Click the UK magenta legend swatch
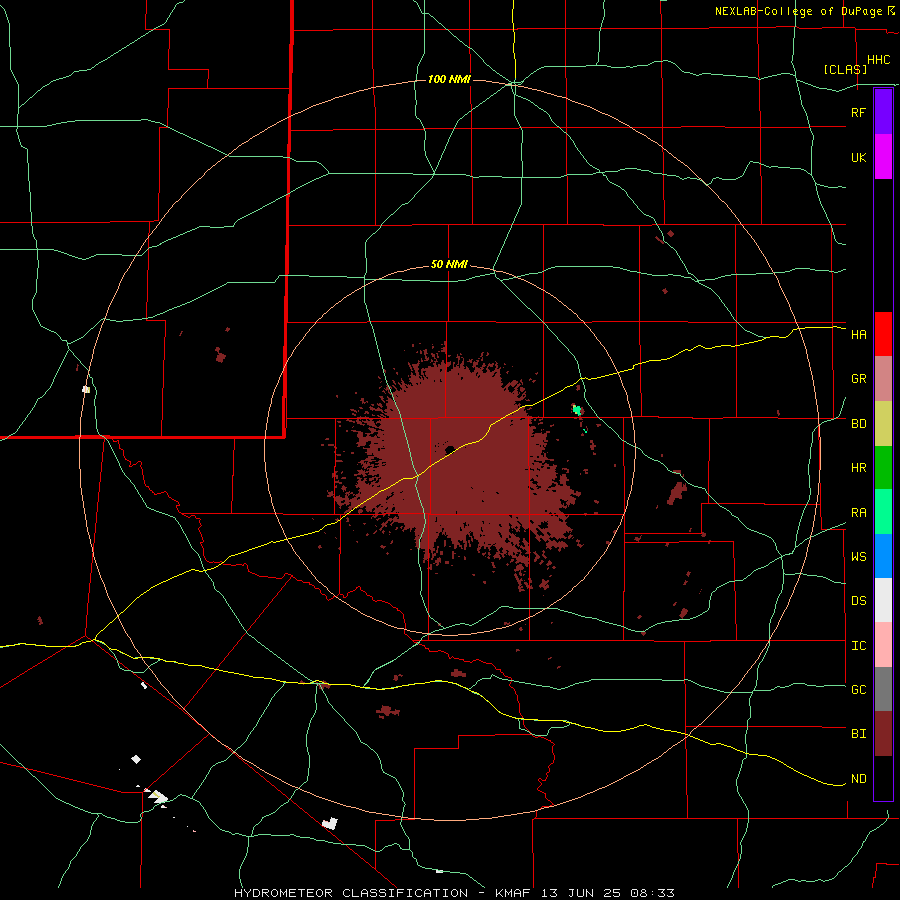The height and width of the screenshot is (900, 900). click(x=883, y=157)
